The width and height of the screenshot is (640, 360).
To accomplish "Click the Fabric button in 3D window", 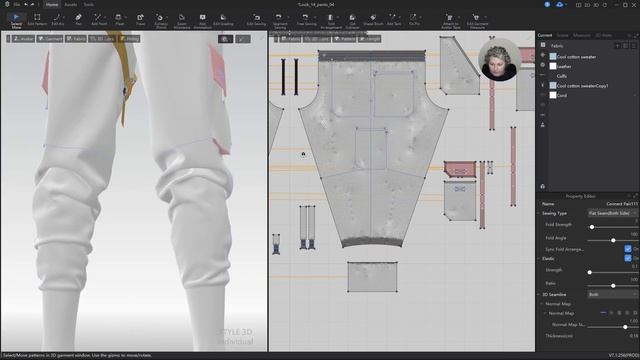I will coord(76,39).
